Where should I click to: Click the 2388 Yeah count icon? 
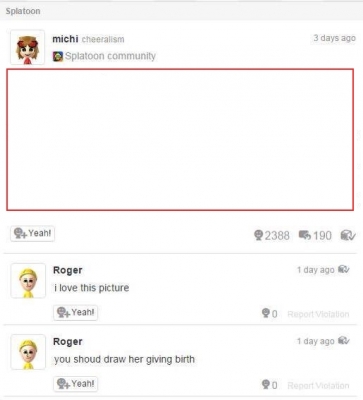coord(258,235)
